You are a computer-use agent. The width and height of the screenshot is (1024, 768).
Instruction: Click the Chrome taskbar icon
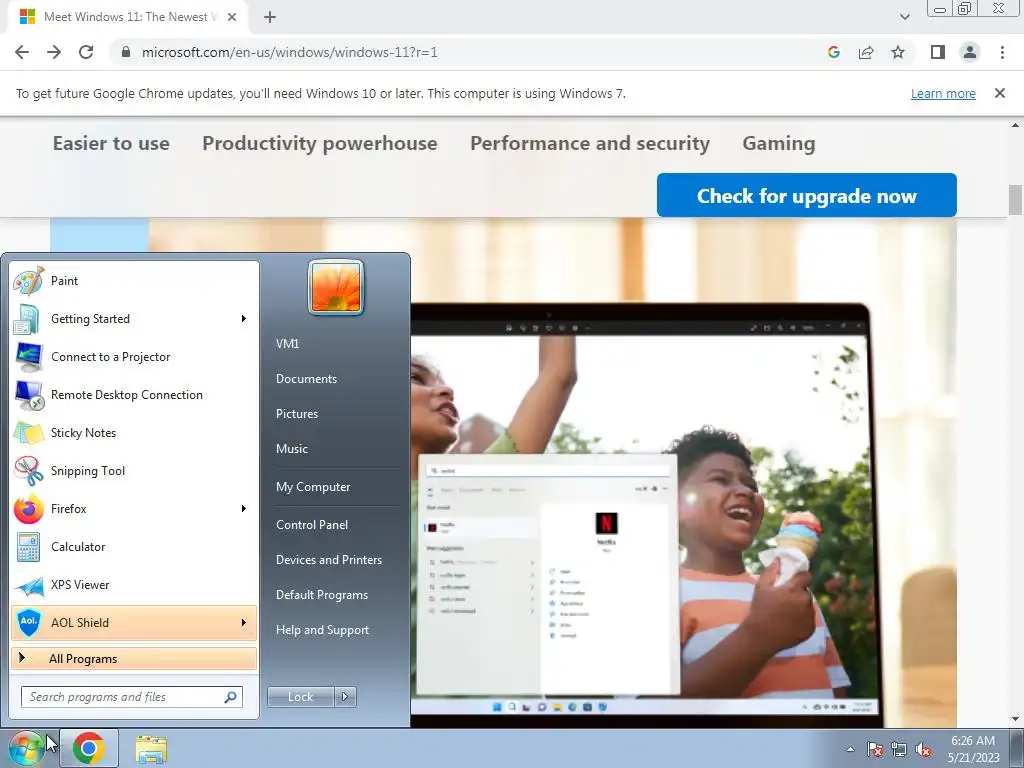click(x=89, y=748)
